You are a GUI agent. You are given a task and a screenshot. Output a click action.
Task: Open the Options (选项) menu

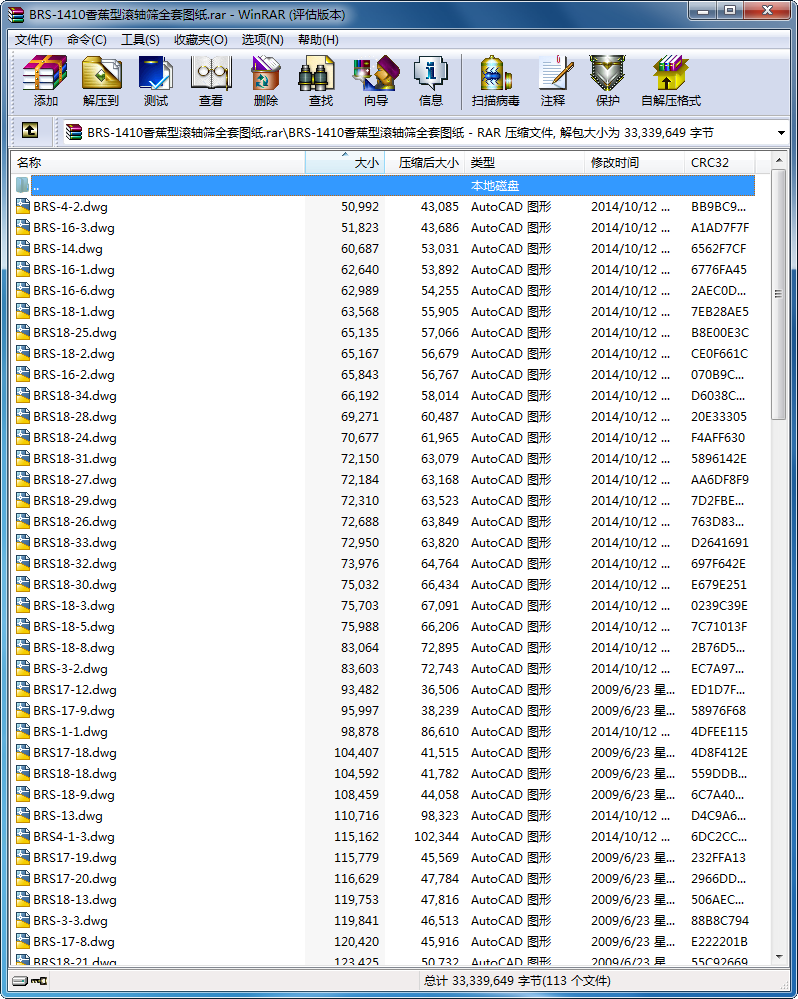point(262,40)
